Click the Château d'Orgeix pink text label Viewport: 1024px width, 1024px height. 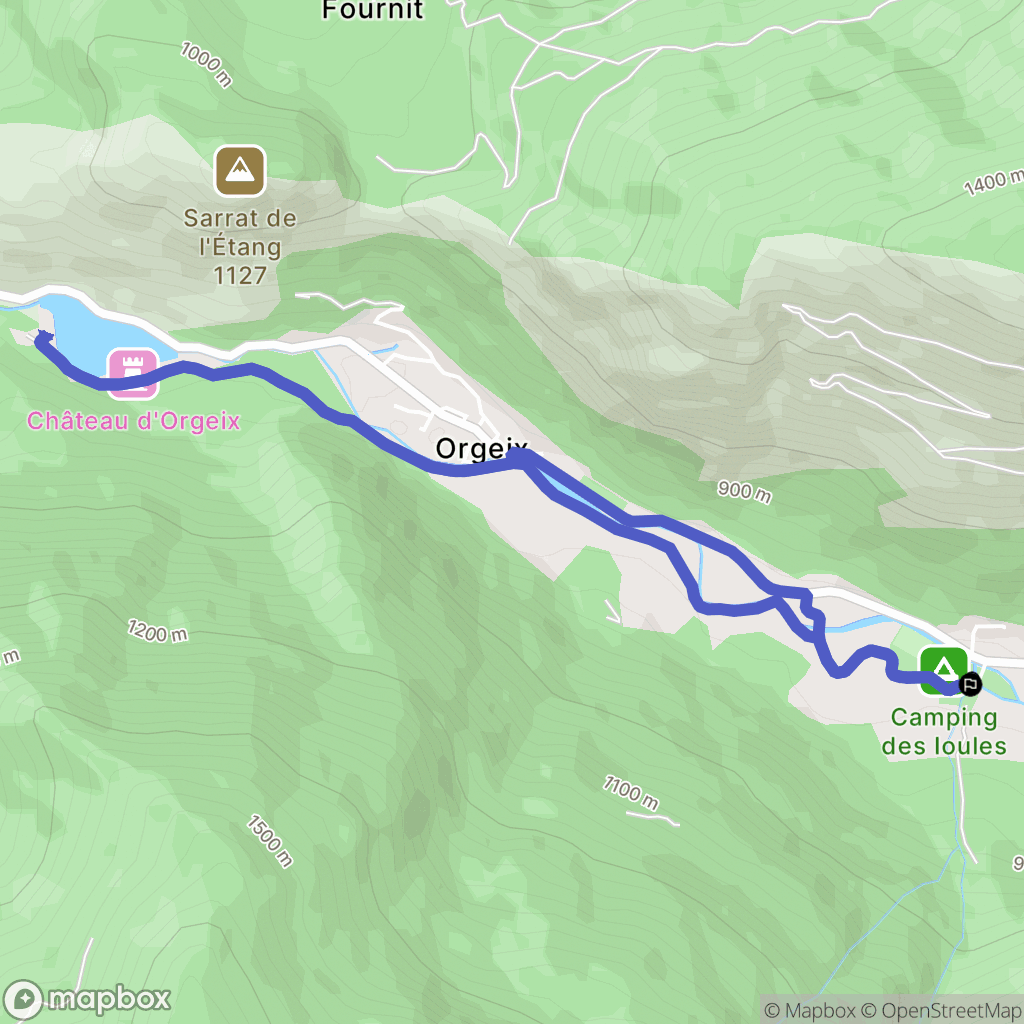click(133, 421)
